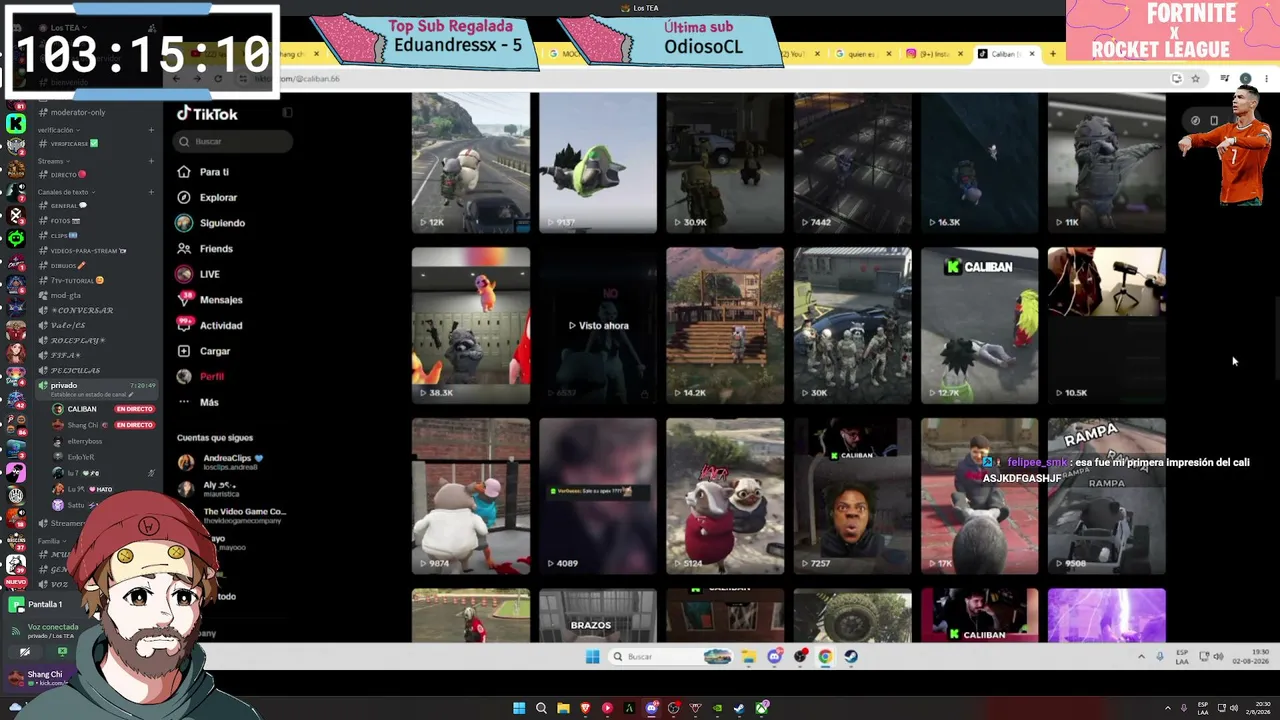Toggle the microphone icon in inner system tray
This screenshot has width=1280, height=720.
(x=1160, y=657)
